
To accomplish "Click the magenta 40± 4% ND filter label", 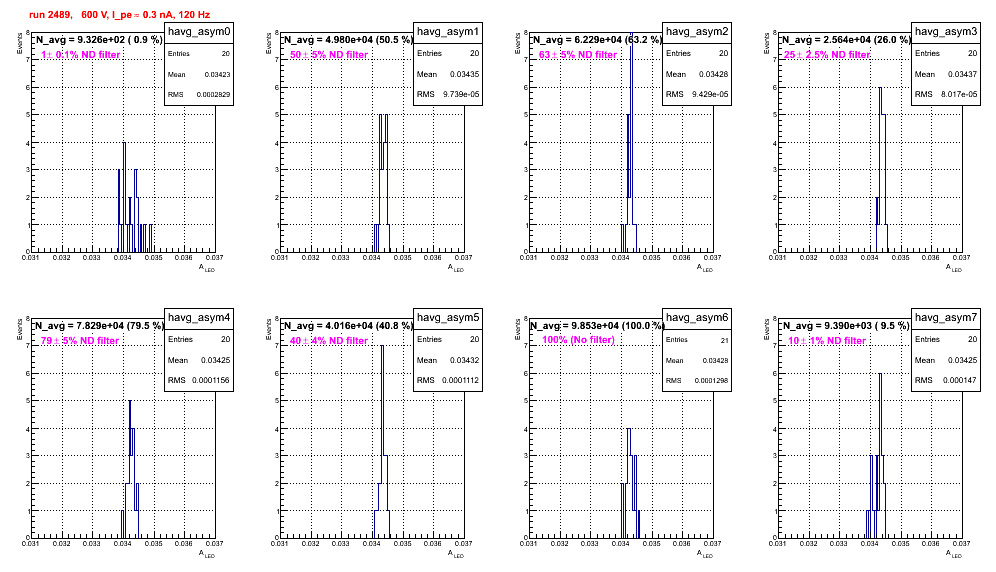I will [x=329, y=341].
